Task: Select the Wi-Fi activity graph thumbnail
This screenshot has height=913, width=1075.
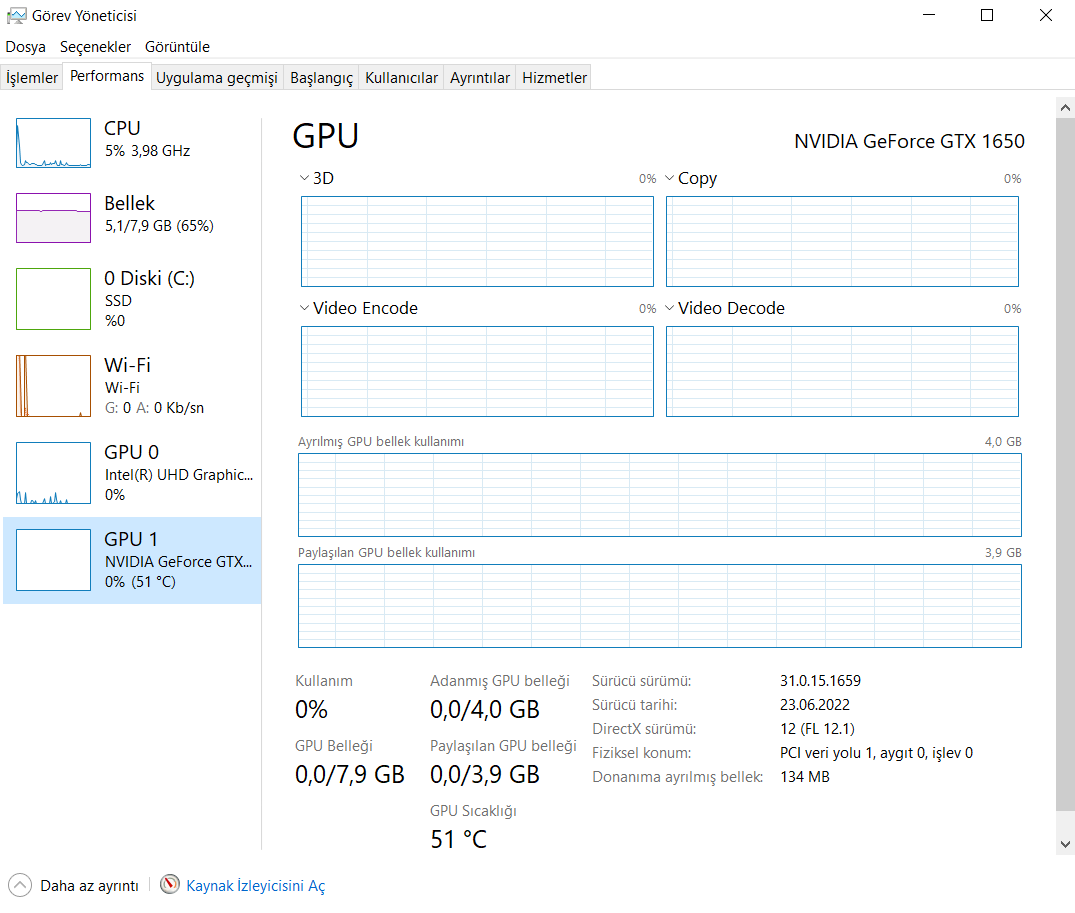Action: click(x=53, y=385)
